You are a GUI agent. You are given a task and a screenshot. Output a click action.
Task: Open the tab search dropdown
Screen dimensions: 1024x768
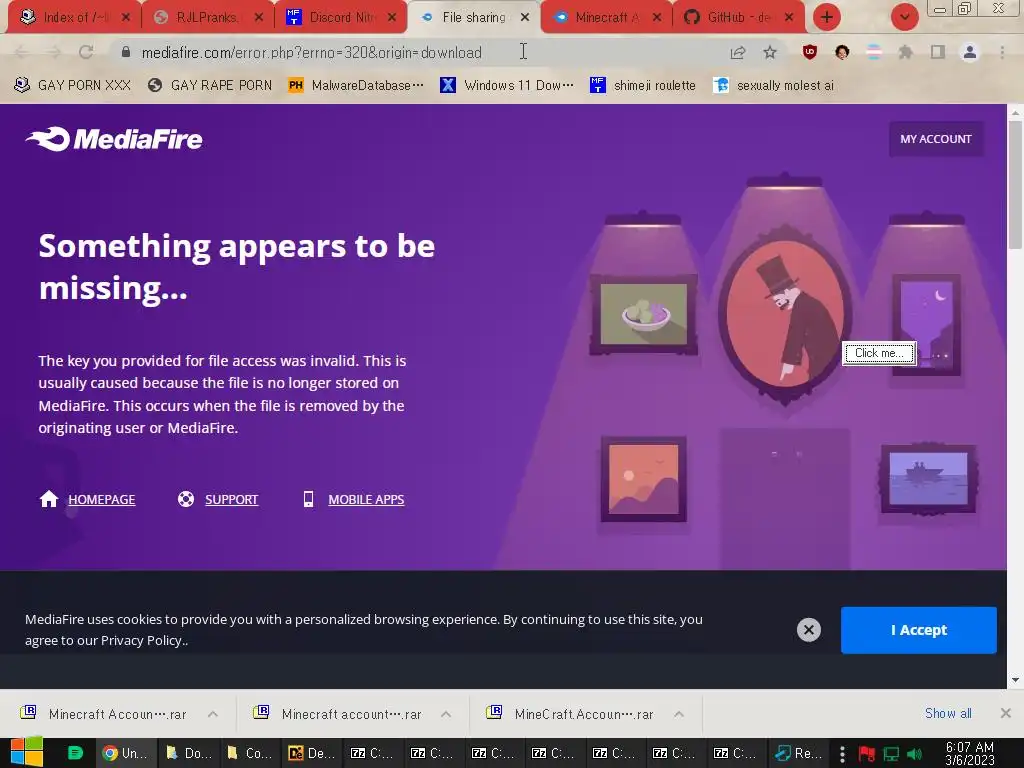[x=905, y=17]
